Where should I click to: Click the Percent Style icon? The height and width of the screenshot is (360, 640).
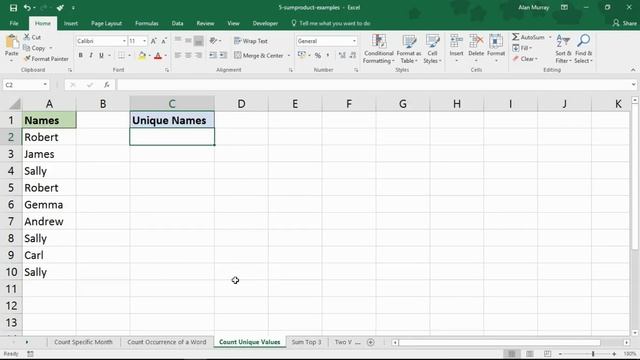[x=318, y=56]
